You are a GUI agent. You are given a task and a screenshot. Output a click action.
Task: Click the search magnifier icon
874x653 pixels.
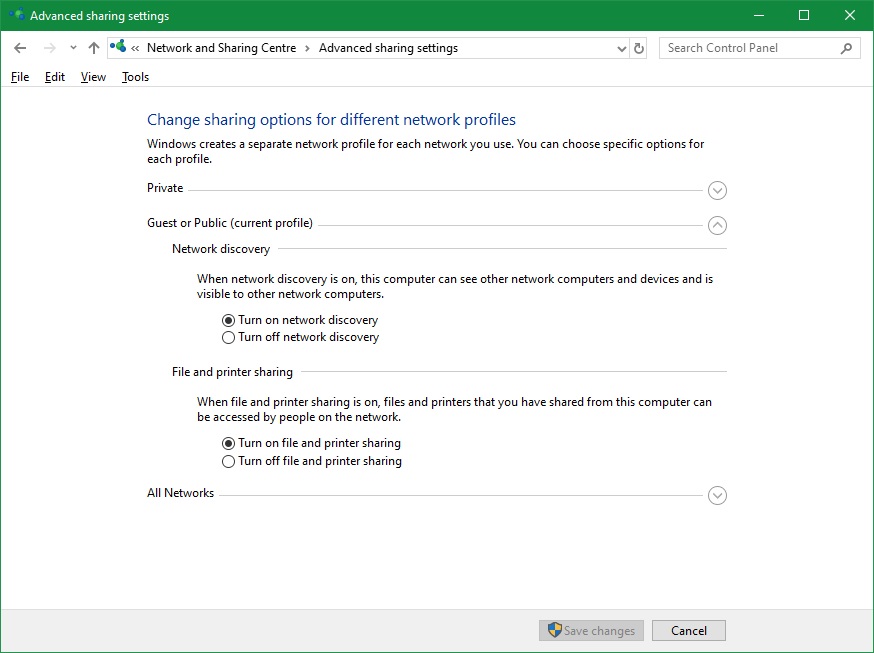coord(846,48)
